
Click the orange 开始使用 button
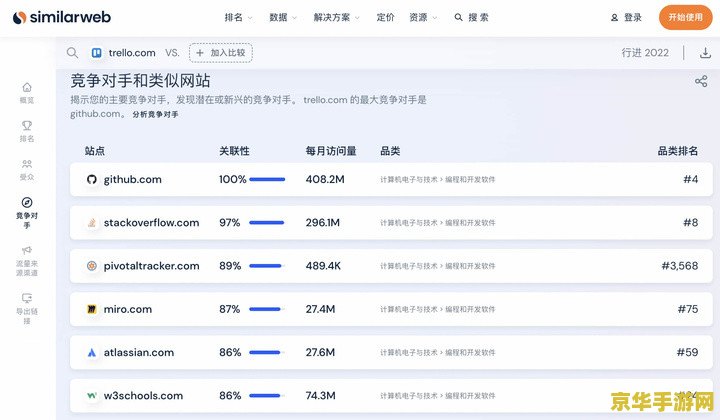pyautogui.click(x=686, y=17)
